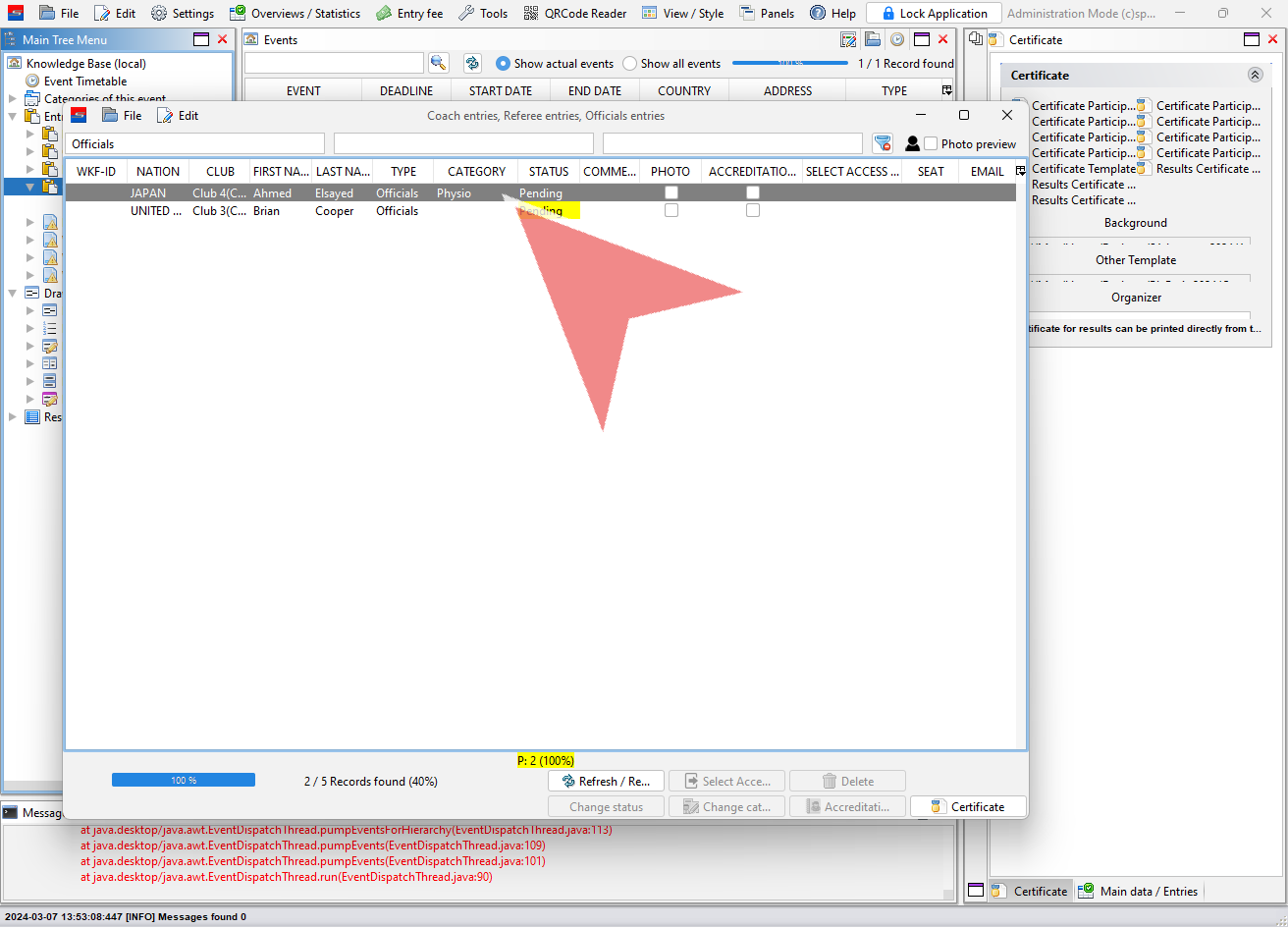Open the Panels menu
This screenshot has width=1288, height=928.
click(x=767, y=14)
